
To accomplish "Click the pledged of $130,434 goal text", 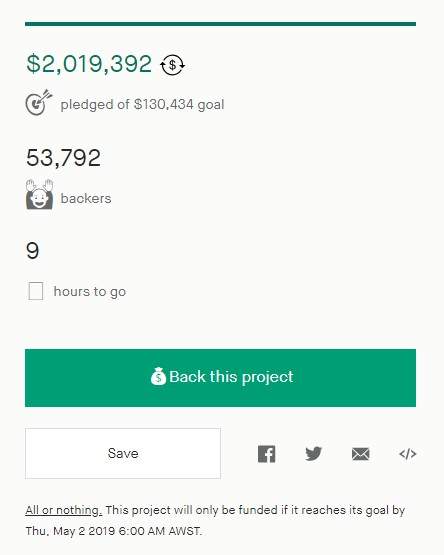I will [x=142, y=104].
